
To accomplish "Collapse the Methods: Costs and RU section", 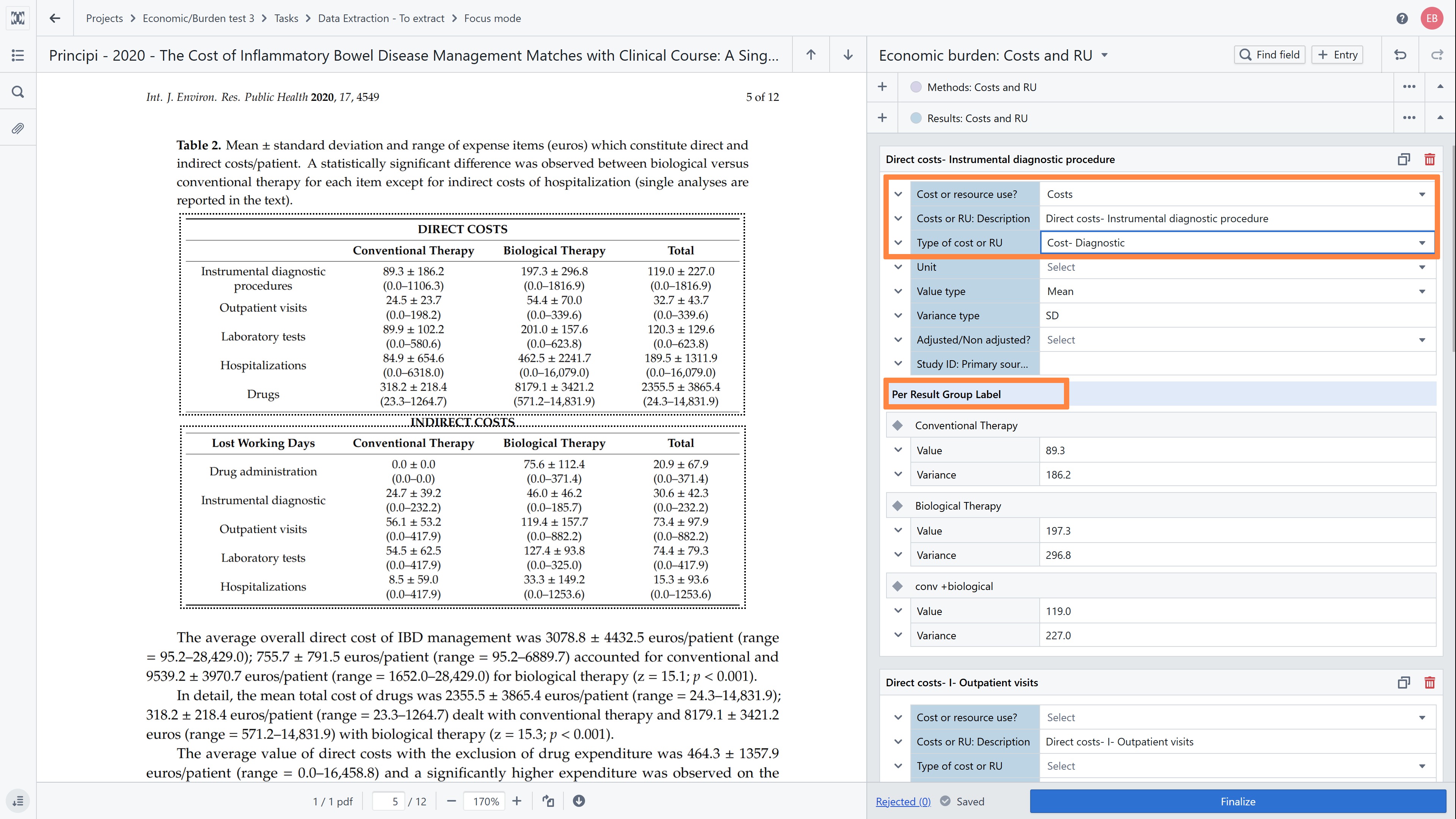I will coord(1440,86).
